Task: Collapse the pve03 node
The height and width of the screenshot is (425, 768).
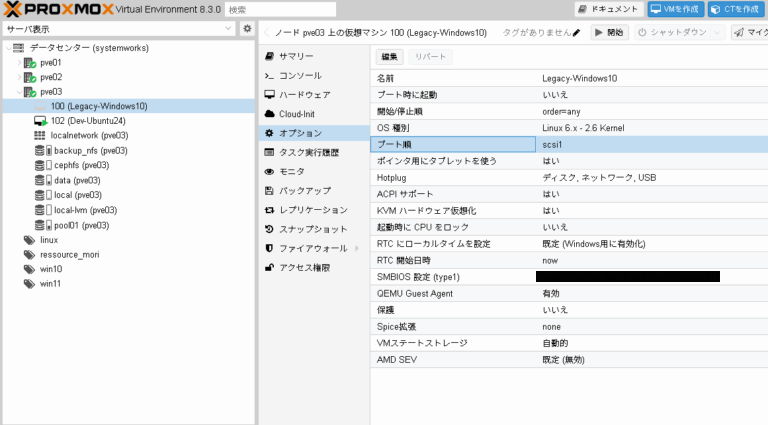Action: tap(19, 92)
